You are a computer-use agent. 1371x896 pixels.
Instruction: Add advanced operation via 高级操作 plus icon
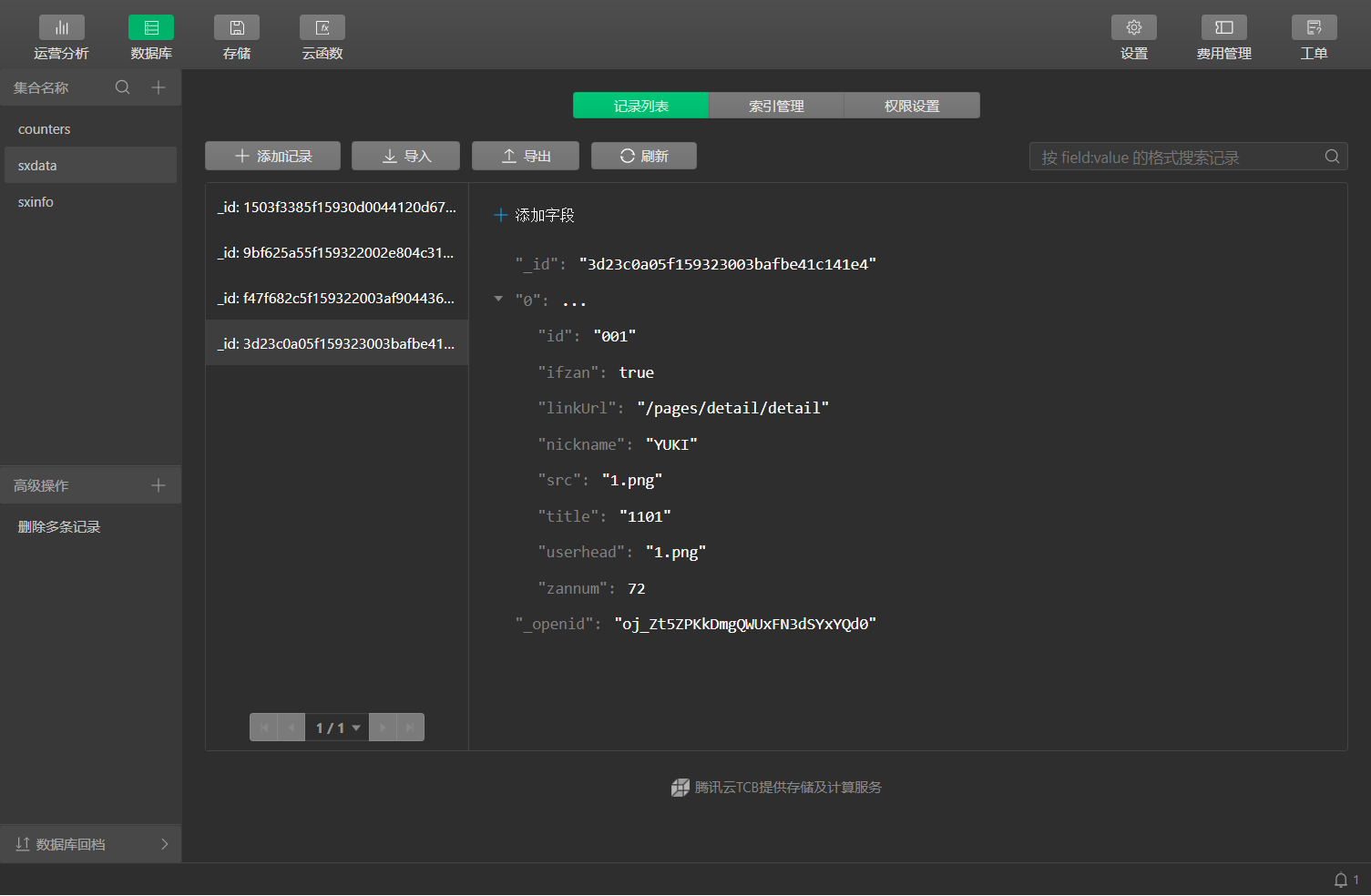[x=159, y=485]
